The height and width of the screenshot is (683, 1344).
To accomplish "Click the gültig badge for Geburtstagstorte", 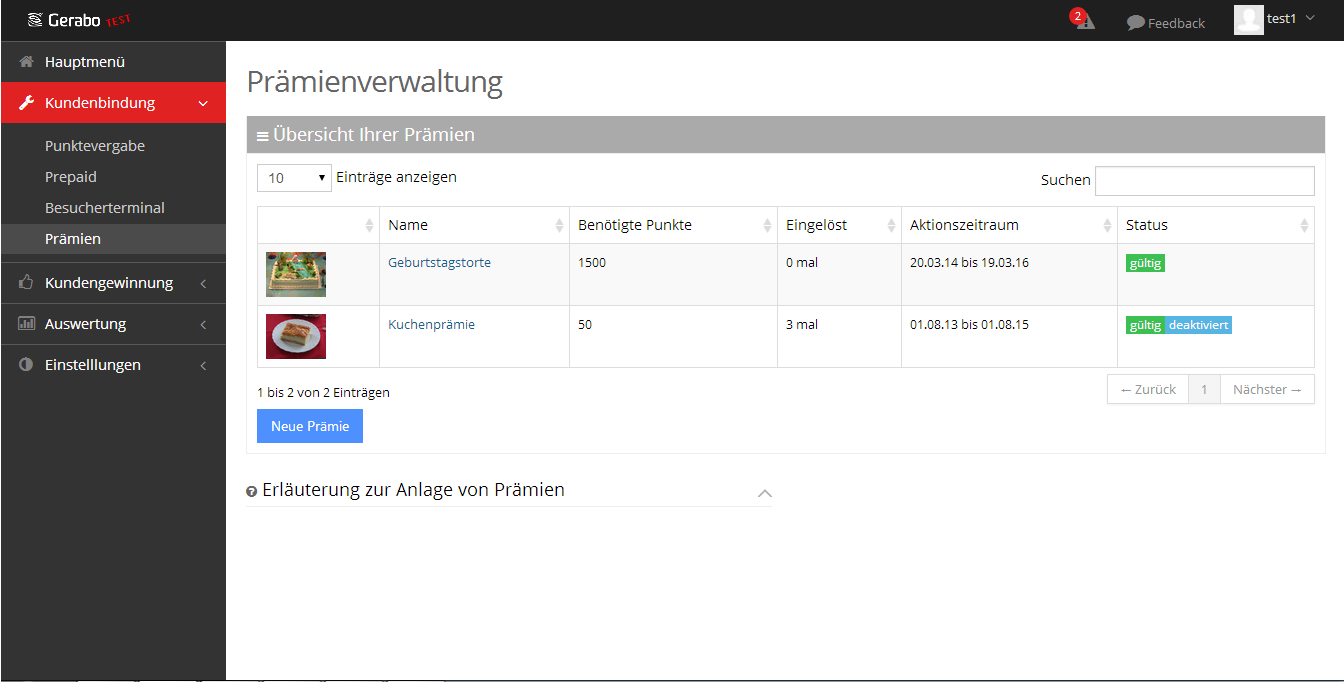I will point(1145,263).
